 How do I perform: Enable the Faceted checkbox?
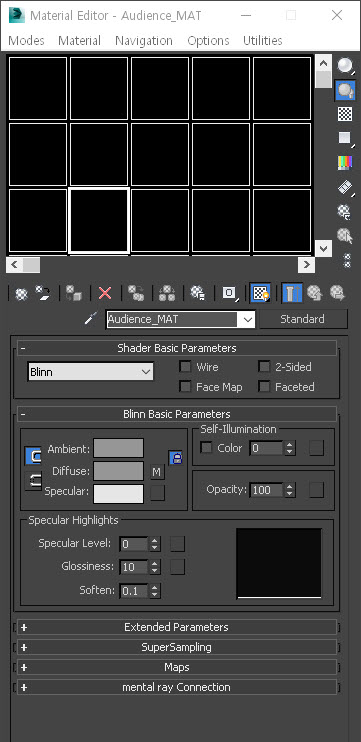click(x=264, y=387)
